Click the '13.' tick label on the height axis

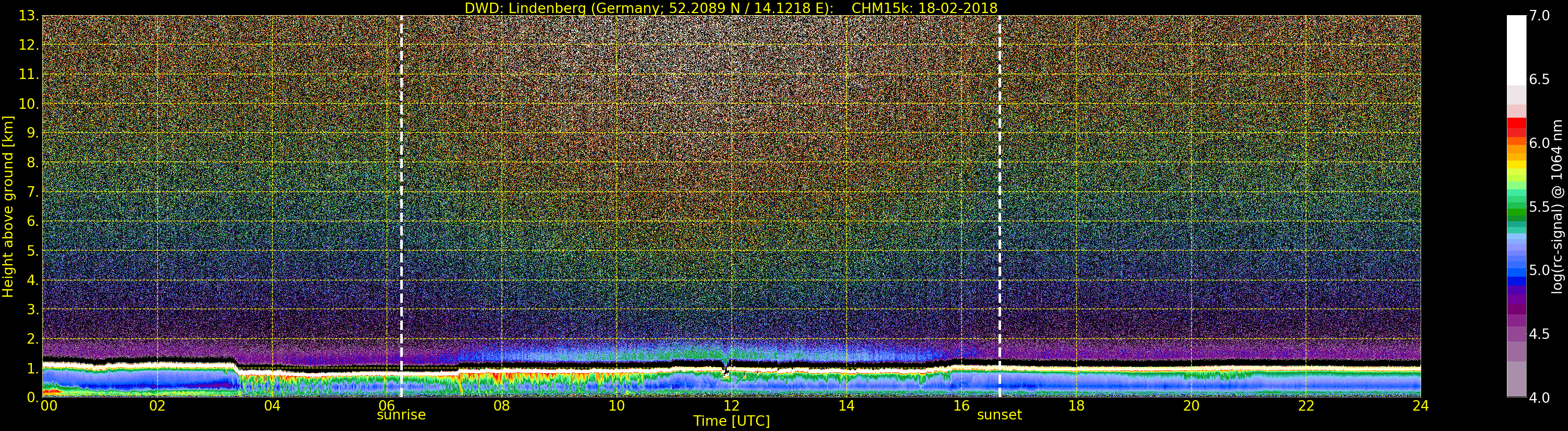pos(29,16)
